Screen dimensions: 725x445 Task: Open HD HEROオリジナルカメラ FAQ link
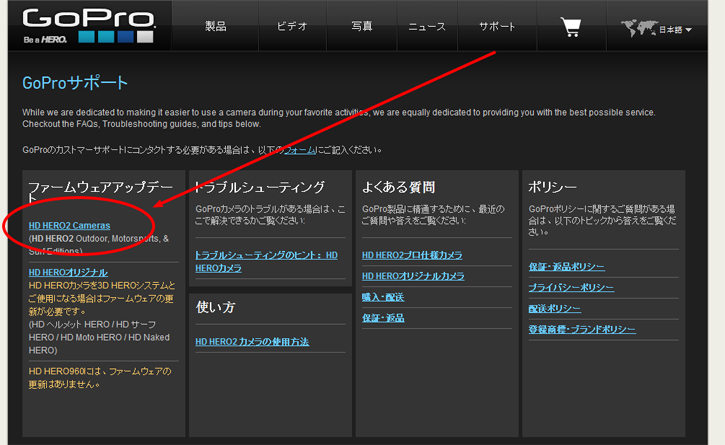413,276
